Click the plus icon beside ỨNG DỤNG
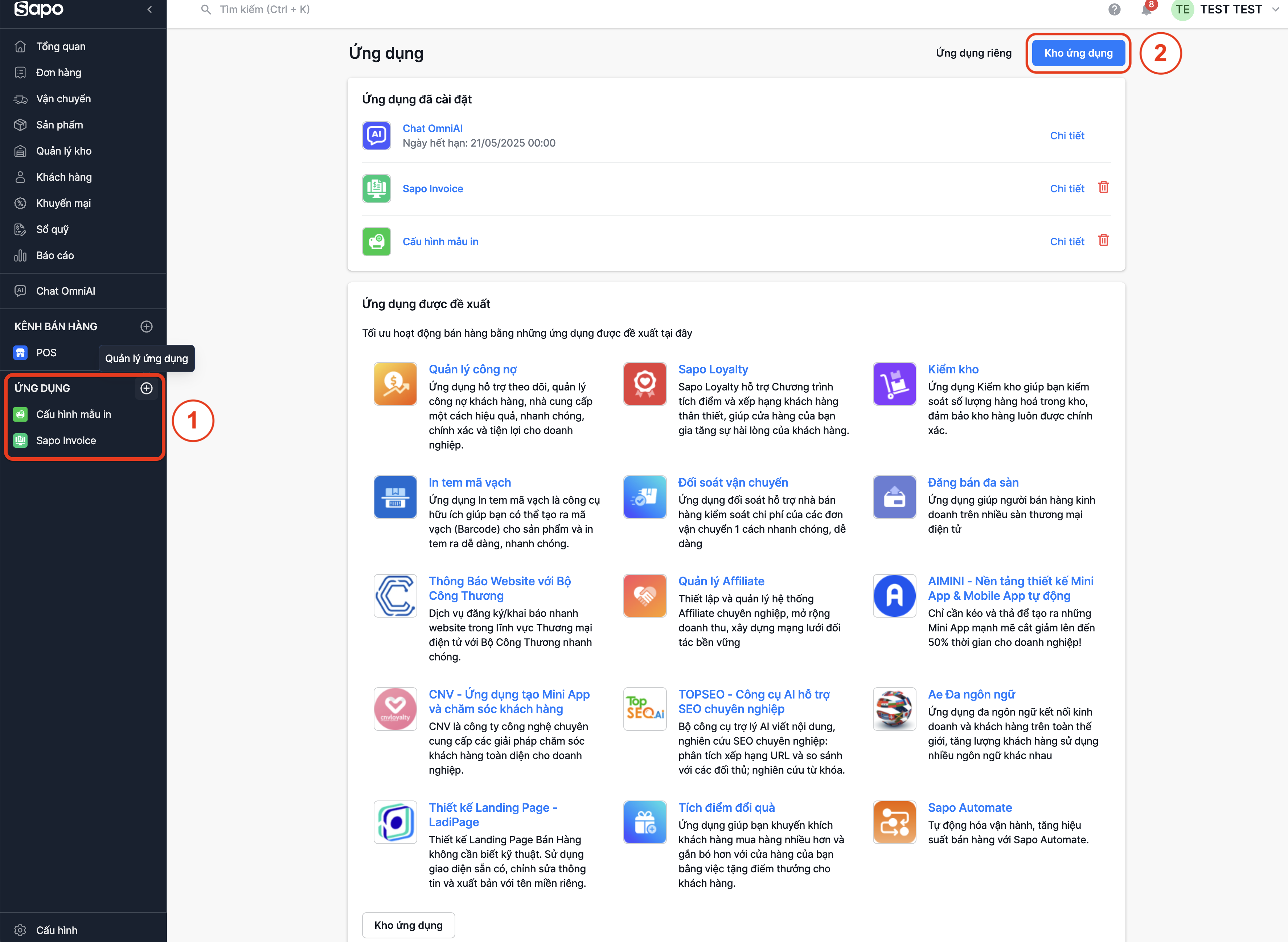 tap(147, 388)
